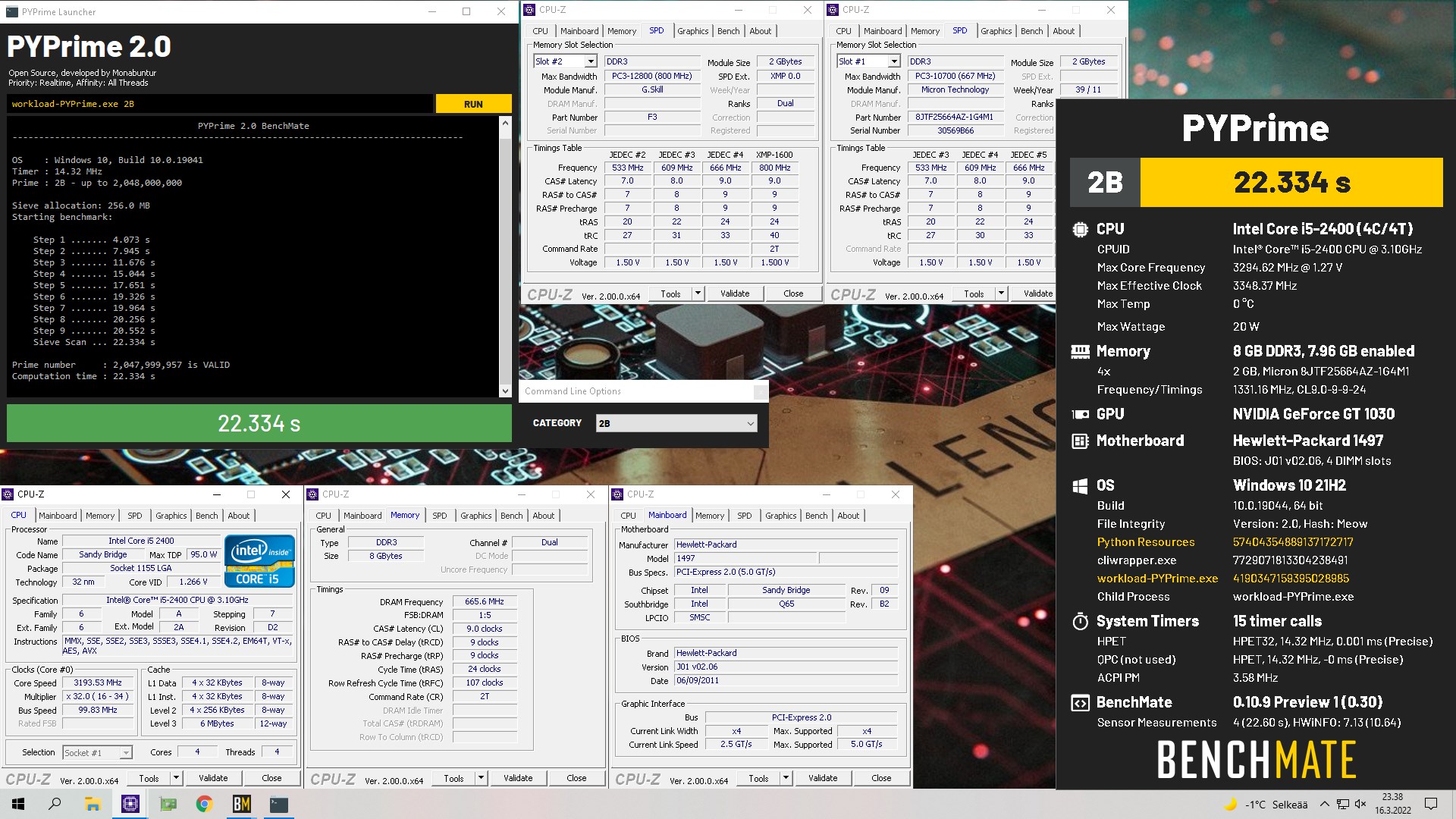Click the Python Resources yellow label

click(x=1145, y=542)
